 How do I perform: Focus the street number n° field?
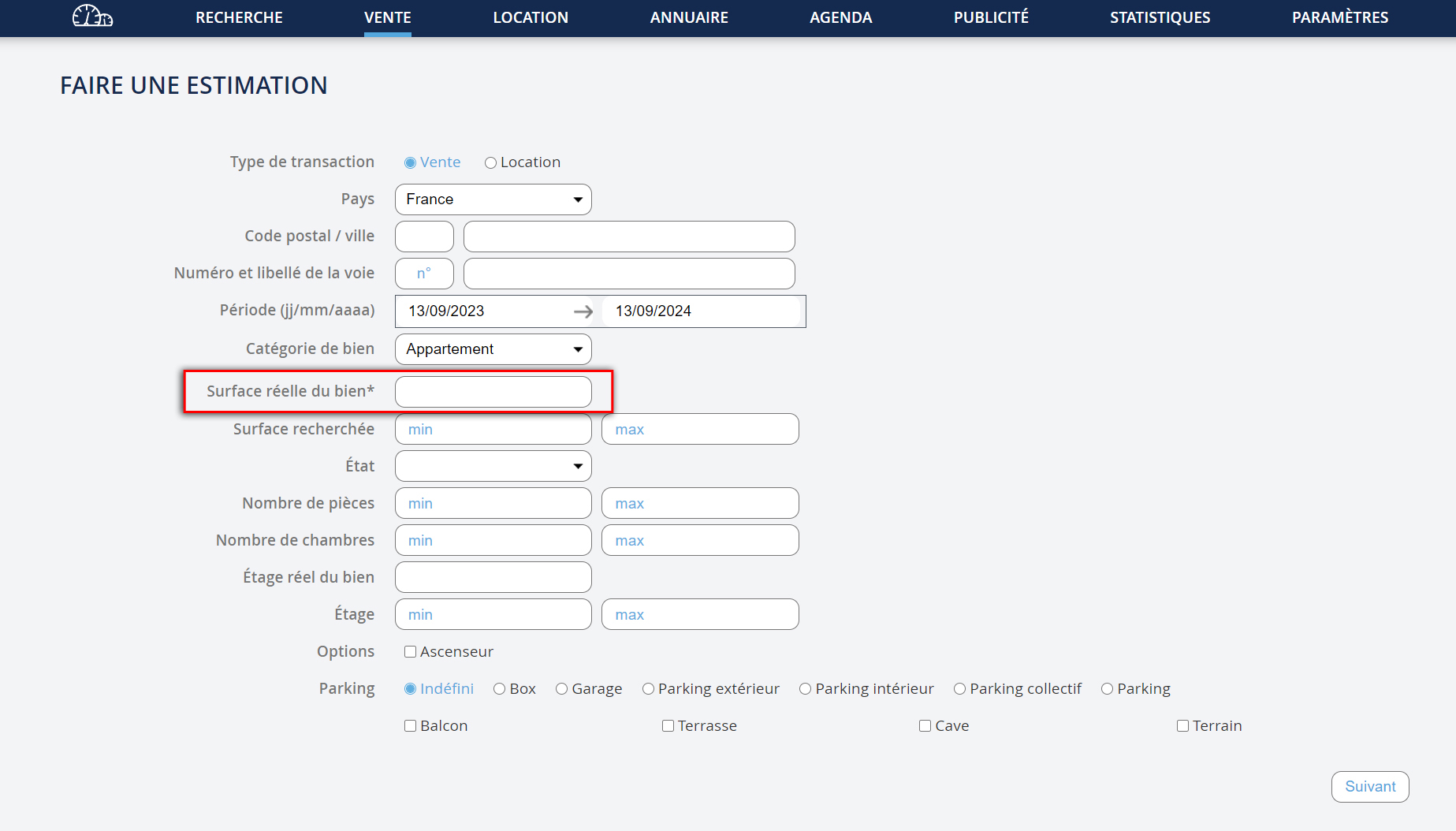pyautogui.click(x=424, y=274)
